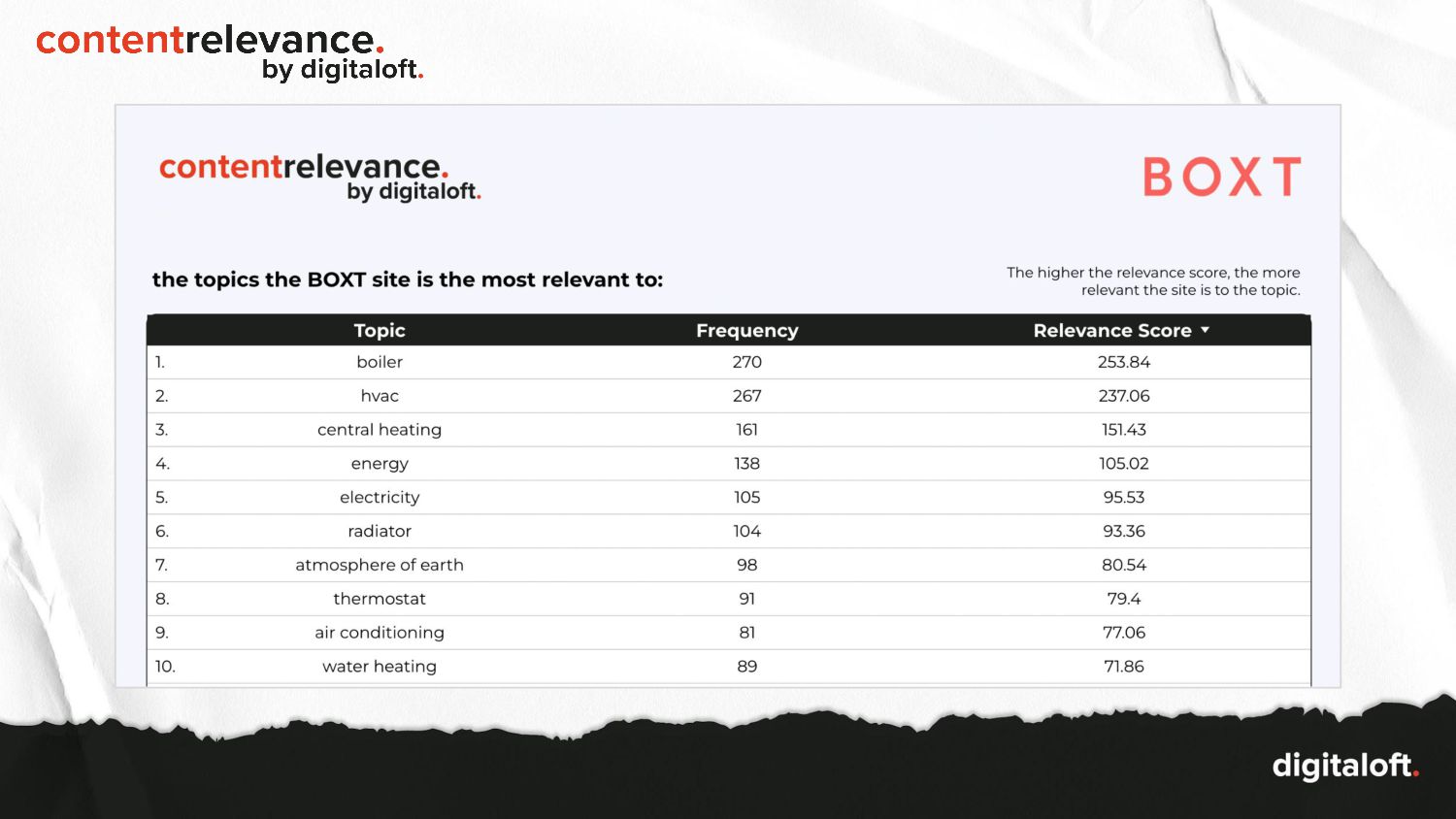1456x819 pixels.
Task: Click relevance score 151.43
Action: [x=1124, y=430]
